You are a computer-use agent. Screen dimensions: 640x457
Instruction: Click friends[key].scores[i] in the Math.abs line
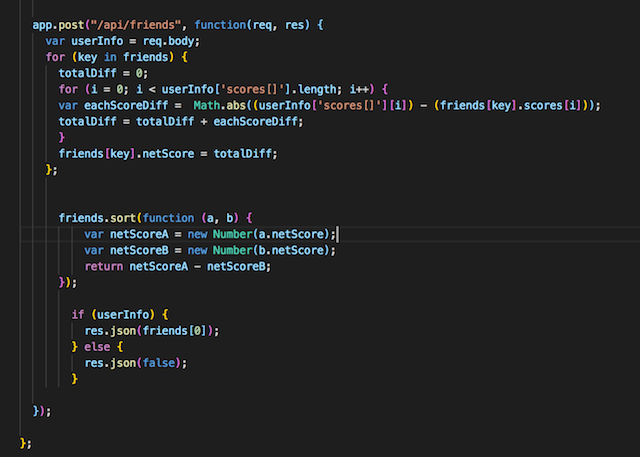pos(510,106)
